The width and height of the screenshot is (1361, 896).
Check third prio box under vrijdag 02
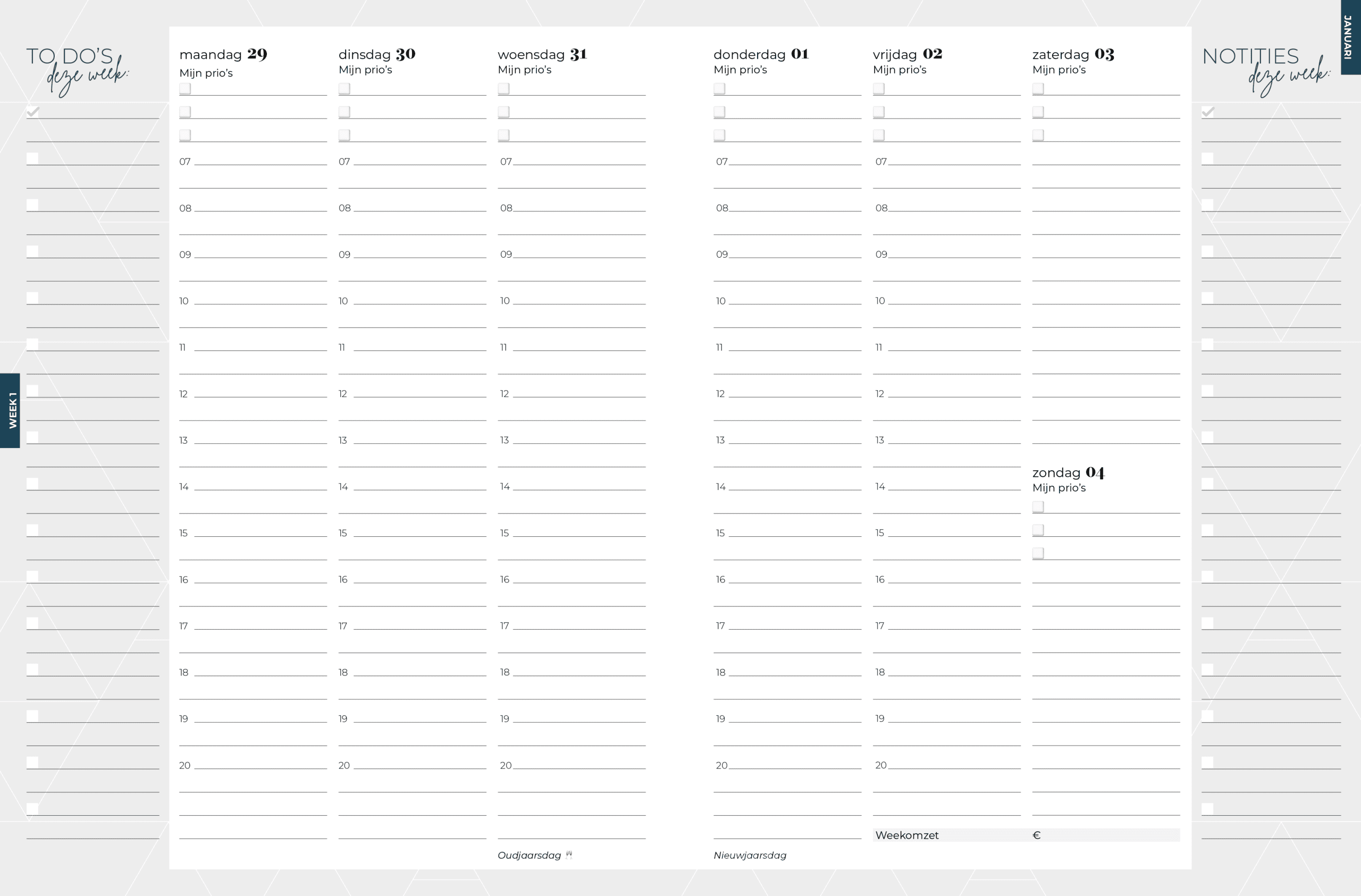point(879,135)
